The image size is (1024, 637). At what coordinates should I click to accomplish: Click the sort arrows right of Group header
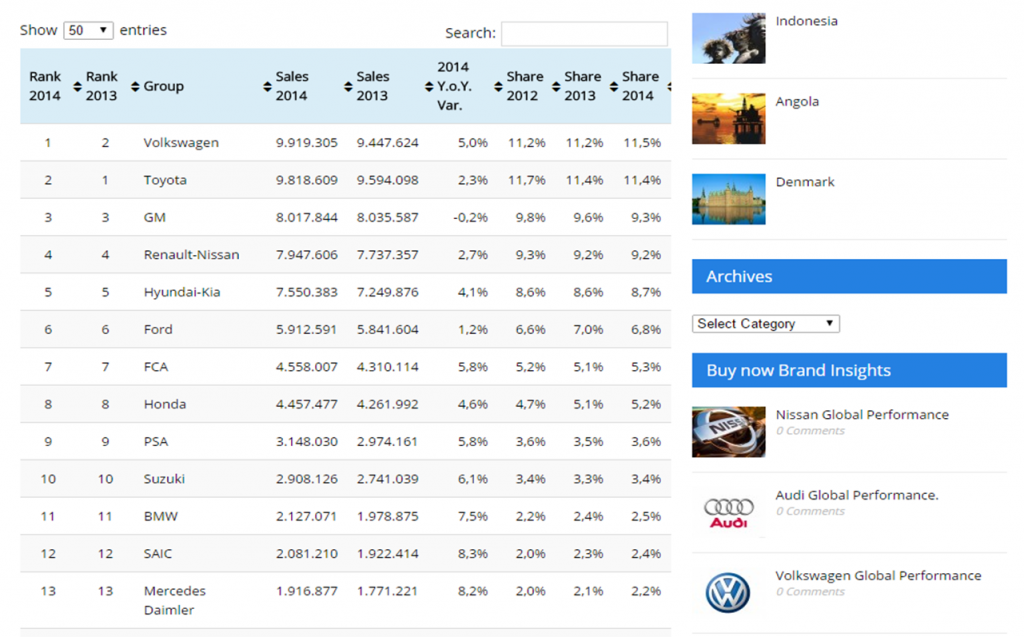[267, 86]
